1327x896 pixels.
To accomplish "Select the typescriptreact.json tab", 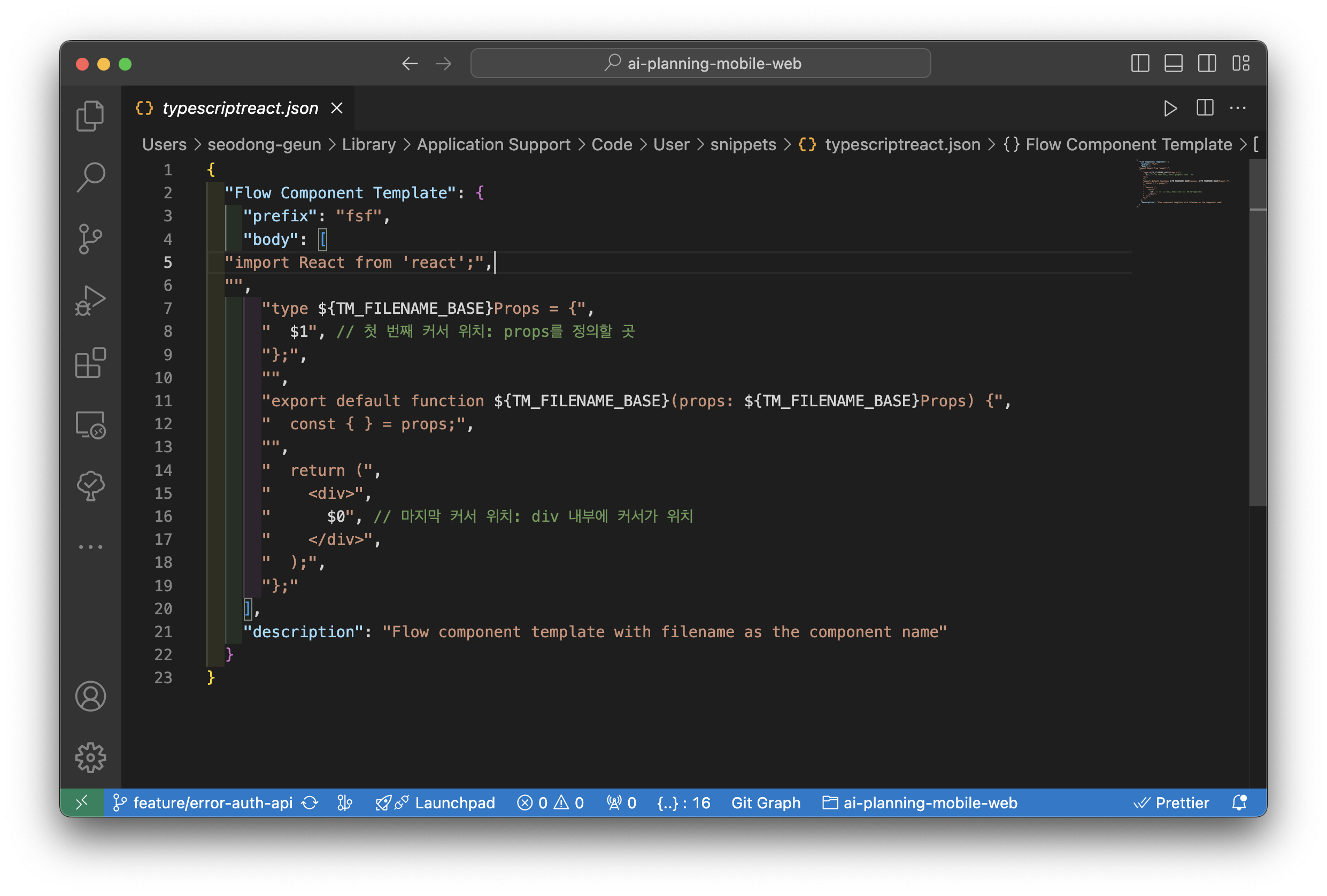I will pyautogui.click(x=240, y=108).
